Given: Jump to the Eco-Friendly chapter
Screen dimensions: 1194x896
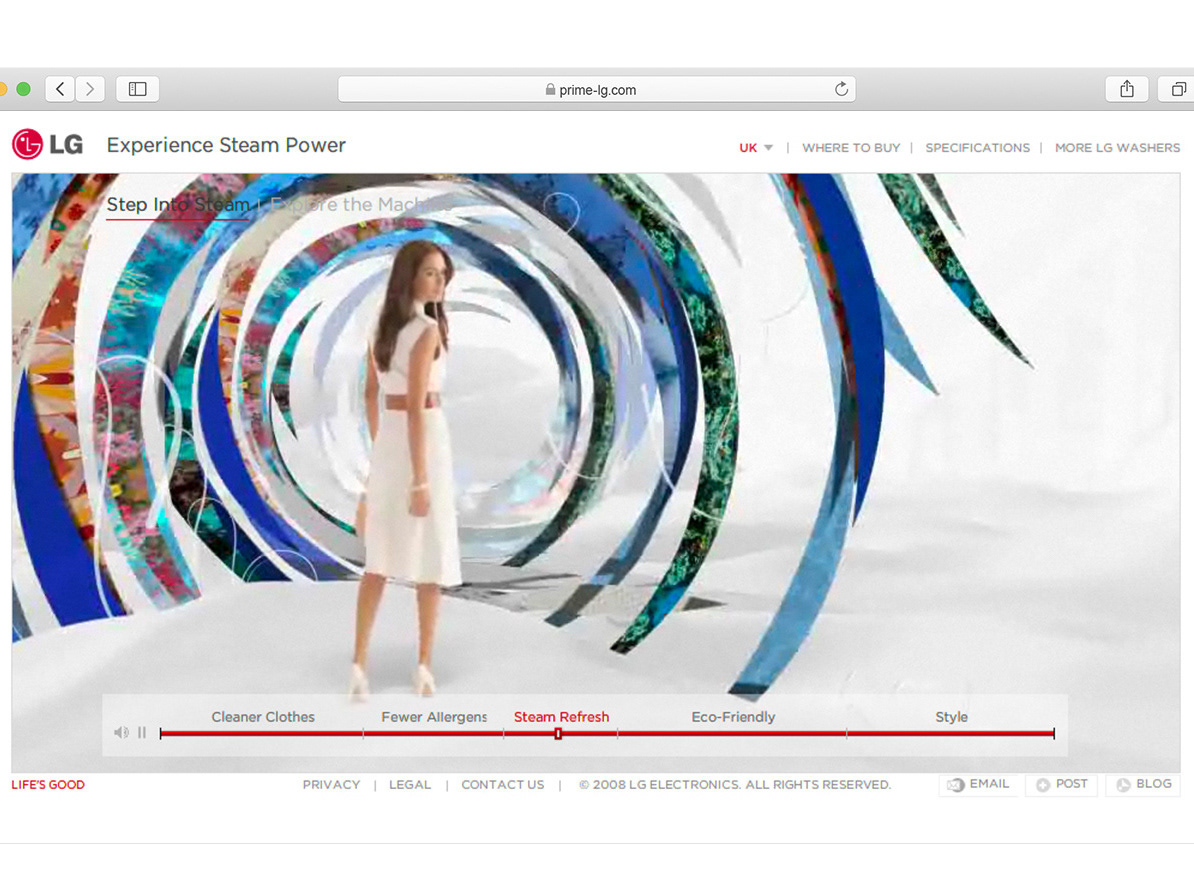Looking at the screenshot, I should (x=733, y=716).
